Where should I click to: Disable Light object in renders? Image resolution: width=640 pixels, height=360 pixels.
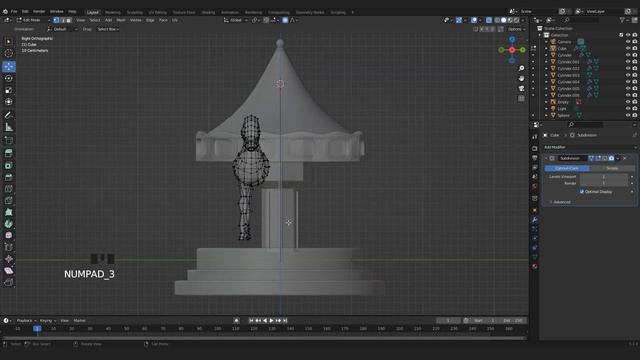coord(635,109)
